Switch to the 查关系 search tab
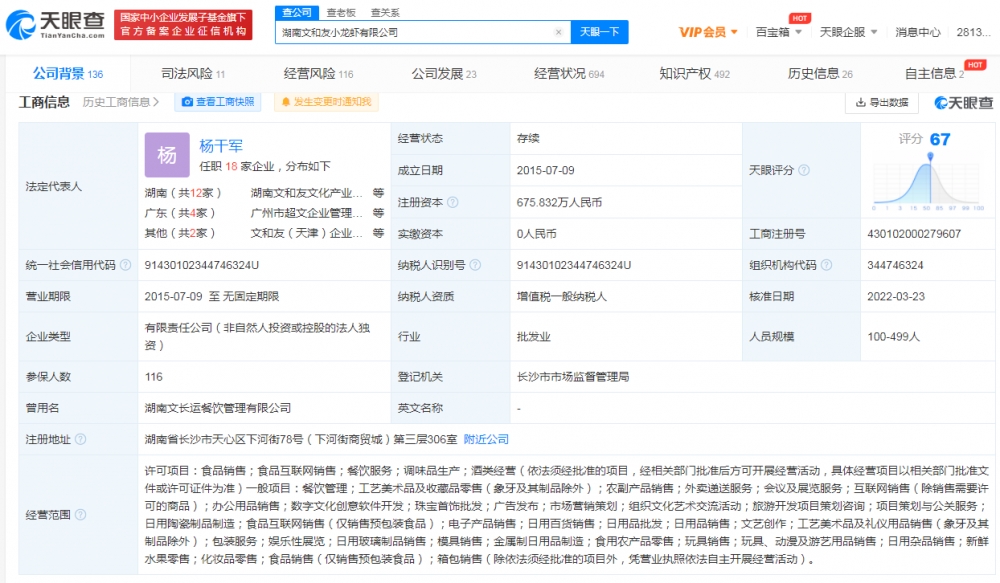 385,13
